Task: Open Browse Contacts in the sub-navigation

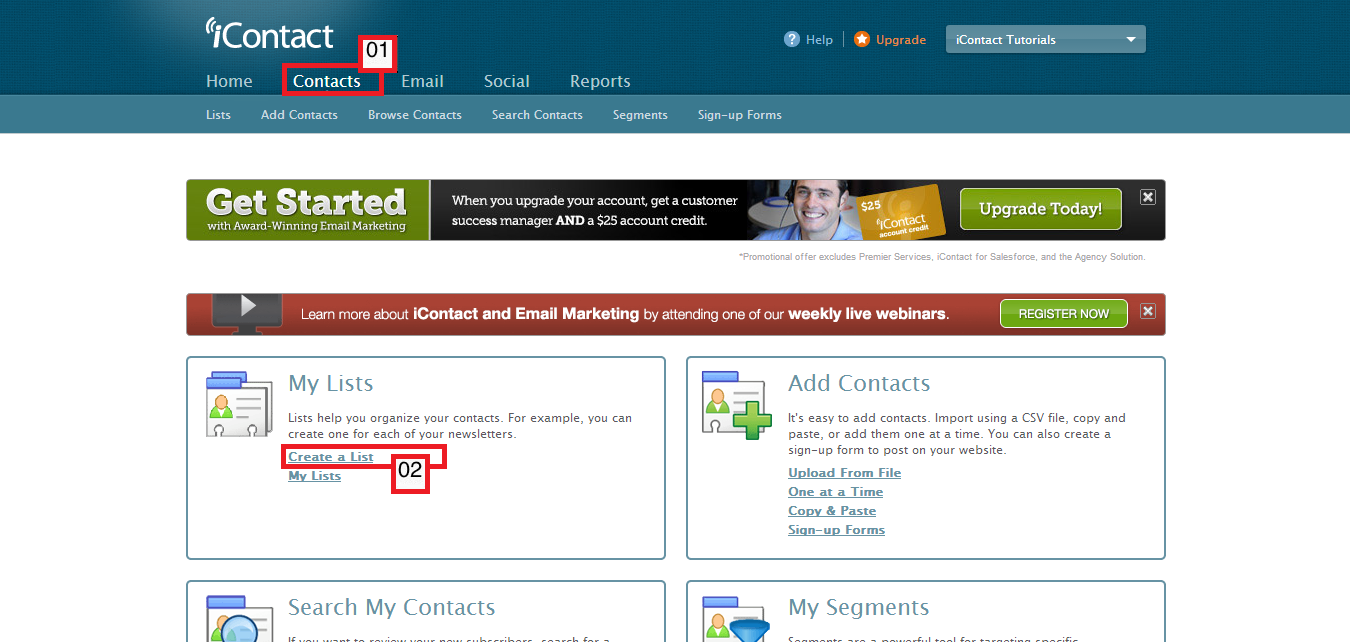Action: click(415, 115)
